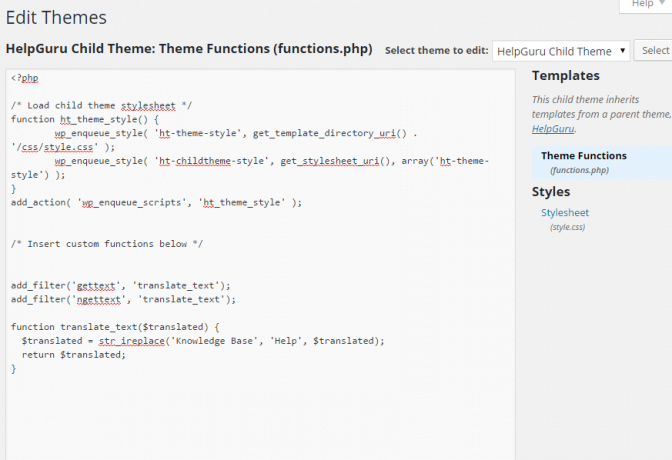Click the 'Styles' sidebar heading

click(x=551, y=192)
